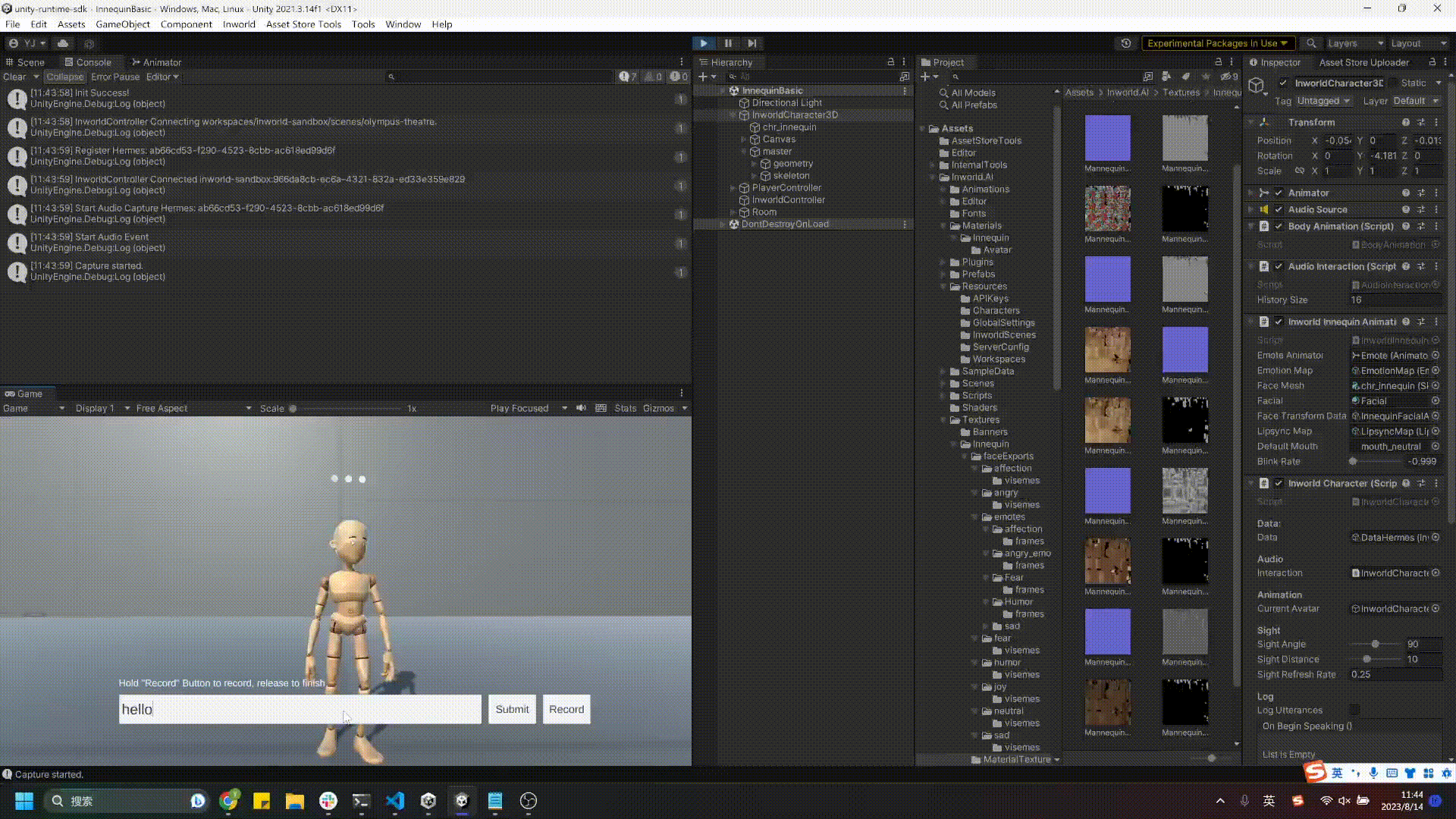Toggle Error Pause in the Console
This screenshot has width=1456, height=819.
[115, 77]
